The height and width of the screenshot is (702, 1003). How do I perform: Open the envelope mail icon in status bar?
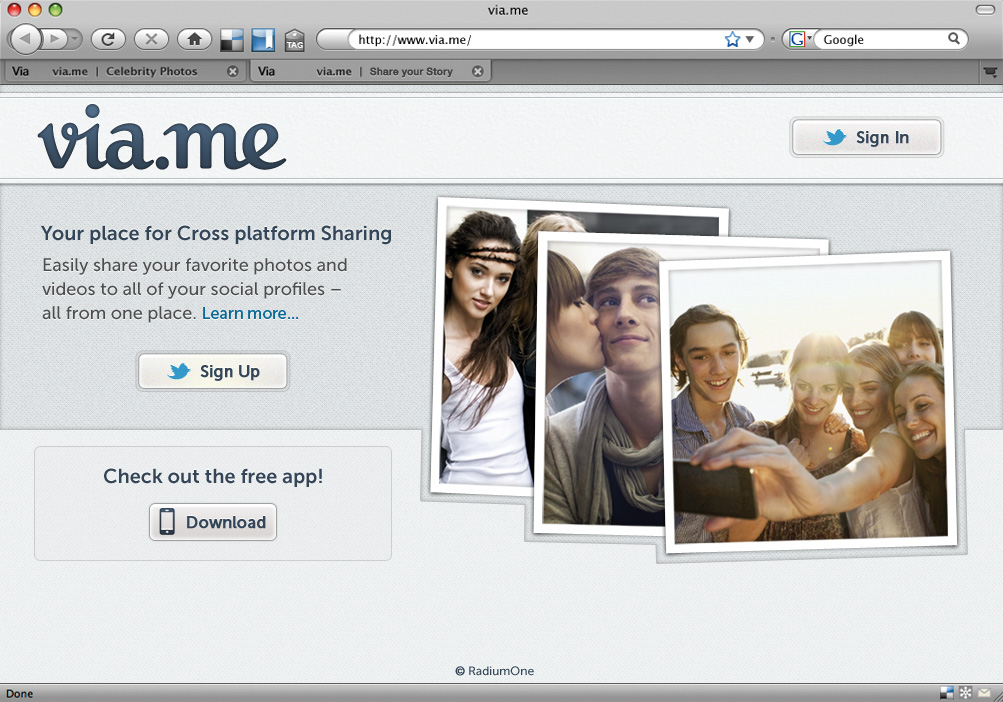pyautogui.click(x=985, y=693)
